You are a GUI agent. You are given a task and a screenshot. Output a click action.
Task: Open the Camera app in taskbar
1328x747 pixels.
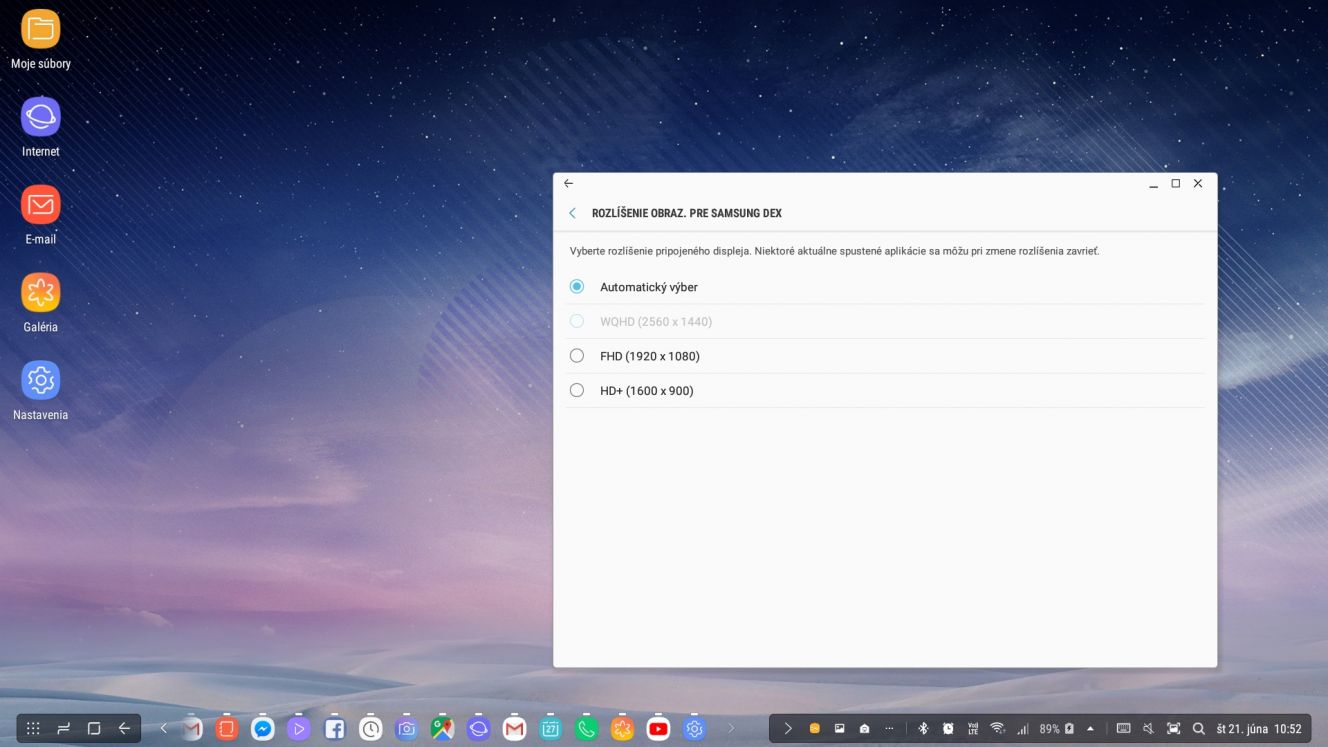[407, 729]
